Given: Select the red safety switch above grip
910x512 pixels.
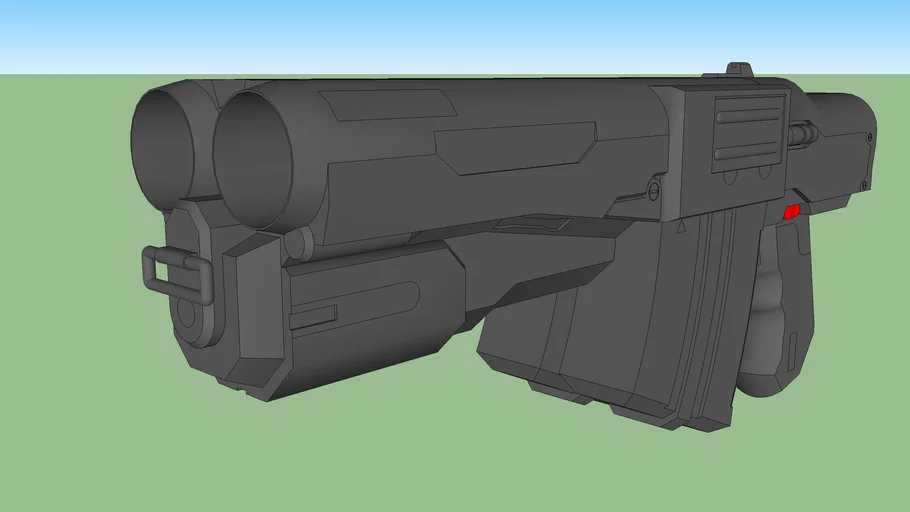Looking at the screenshot, I should click(x=793, y=211).
